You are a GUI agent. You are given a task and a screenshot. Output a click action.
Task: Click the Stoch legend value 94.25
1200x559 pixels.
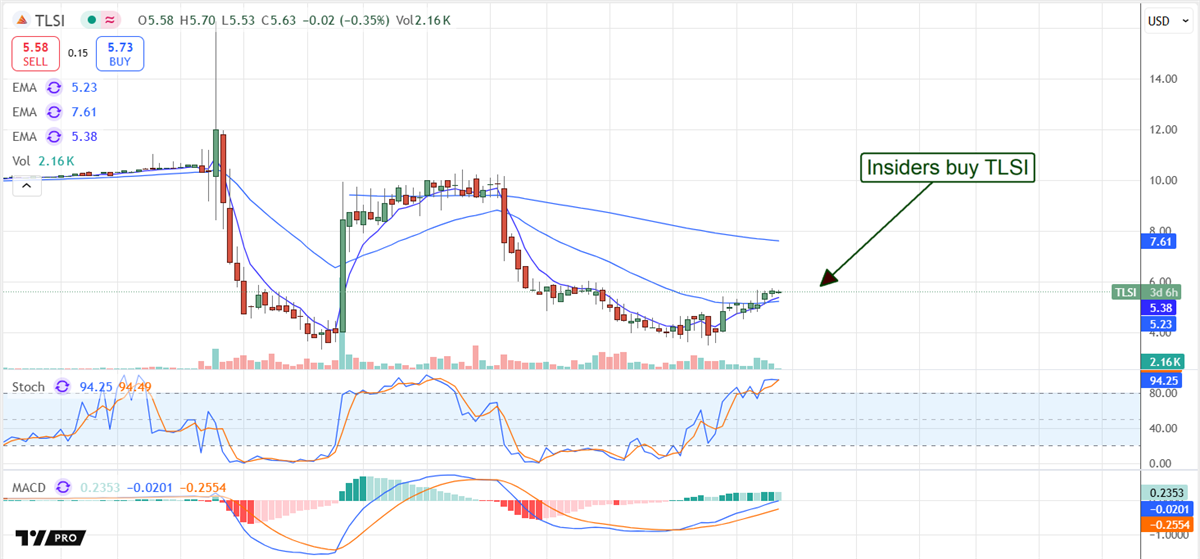[x=94, y=386]
